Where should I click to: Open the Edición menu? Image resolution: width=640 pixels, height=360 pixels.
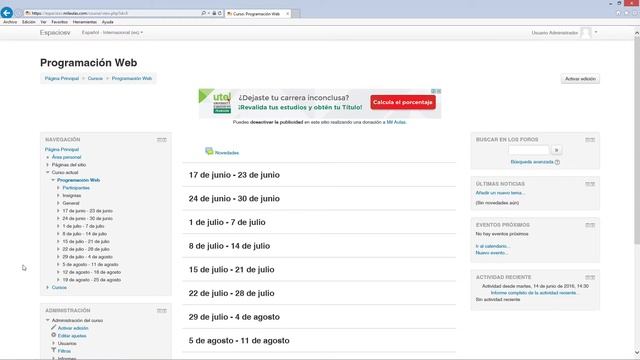[x=29, y=22]
